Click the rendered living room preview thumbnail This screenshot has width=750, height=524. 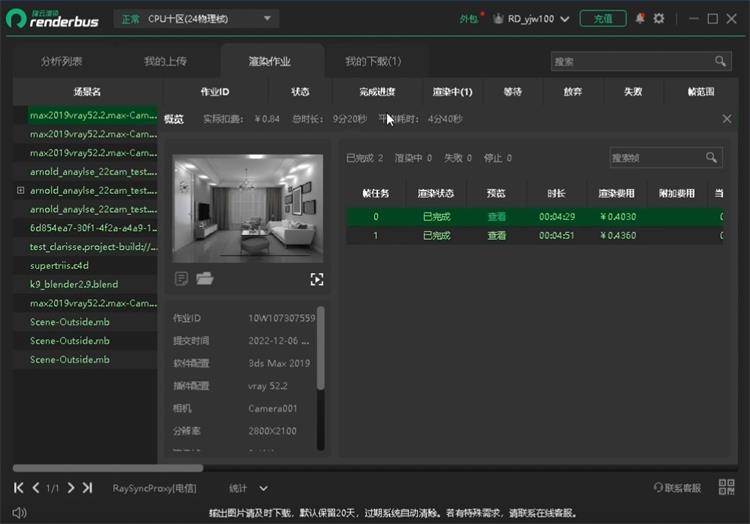point(248,208)
